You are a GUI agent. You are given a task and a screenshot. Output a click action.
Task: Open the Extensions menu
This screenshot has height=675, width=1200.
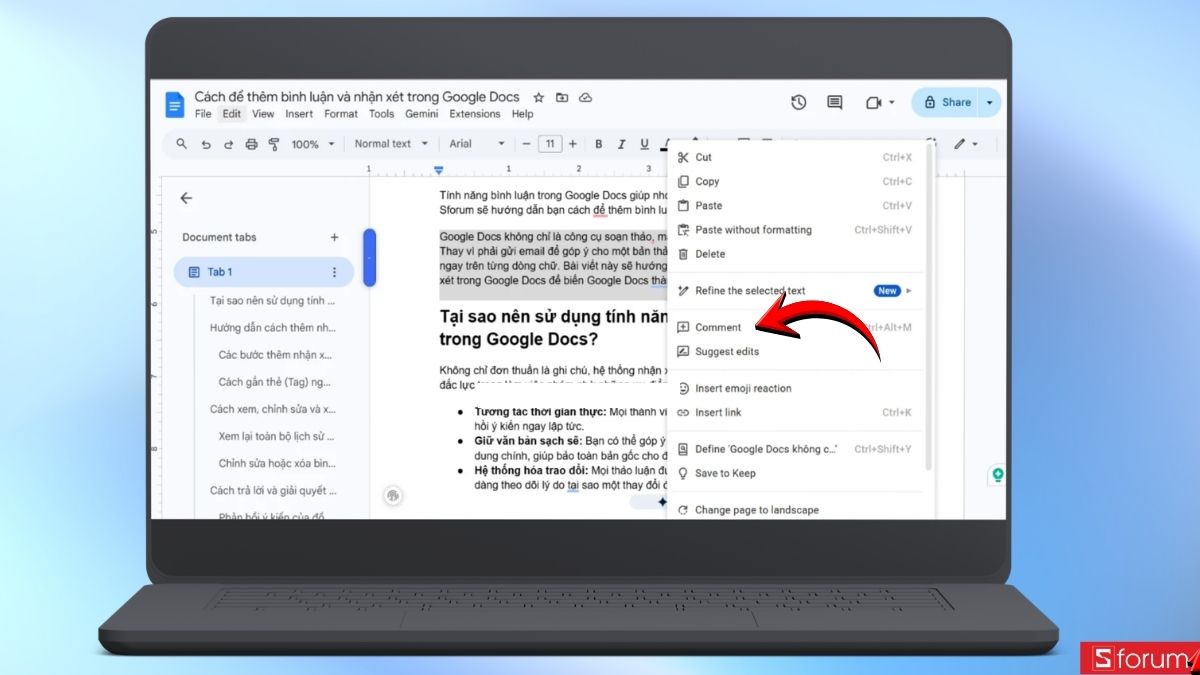475,114
